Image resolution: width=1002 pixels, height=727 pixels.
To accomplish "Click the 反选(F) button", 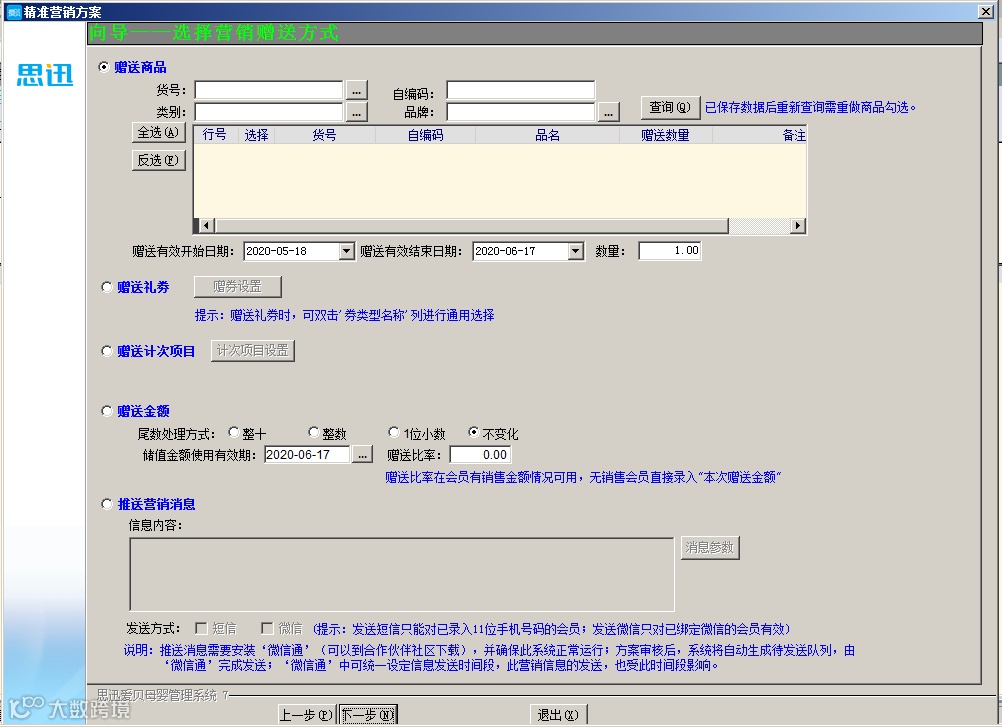I will coord(158,160).
